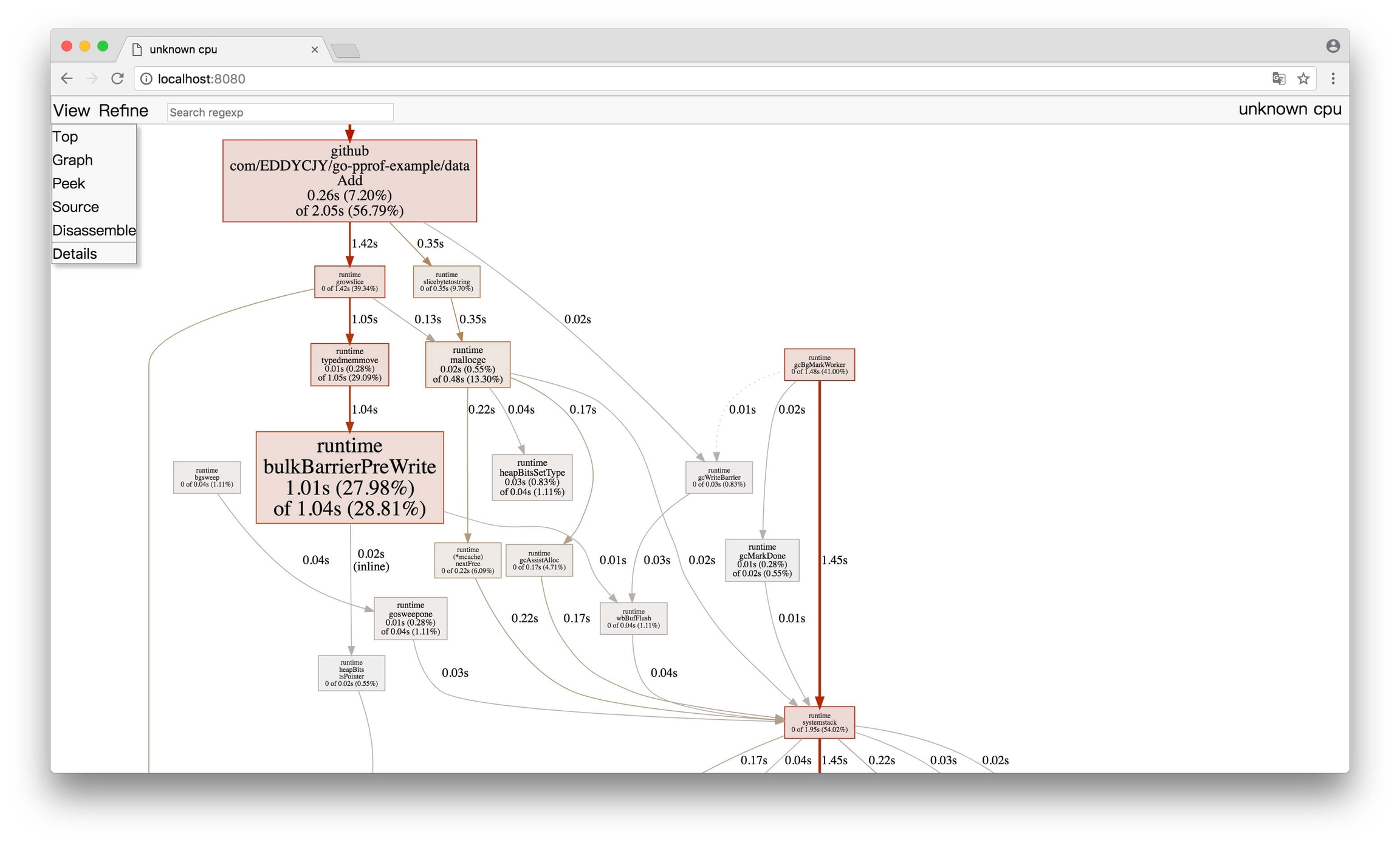Click the translate page icon
Viewport: 1400px width, 845px height.
(1278, 78)
